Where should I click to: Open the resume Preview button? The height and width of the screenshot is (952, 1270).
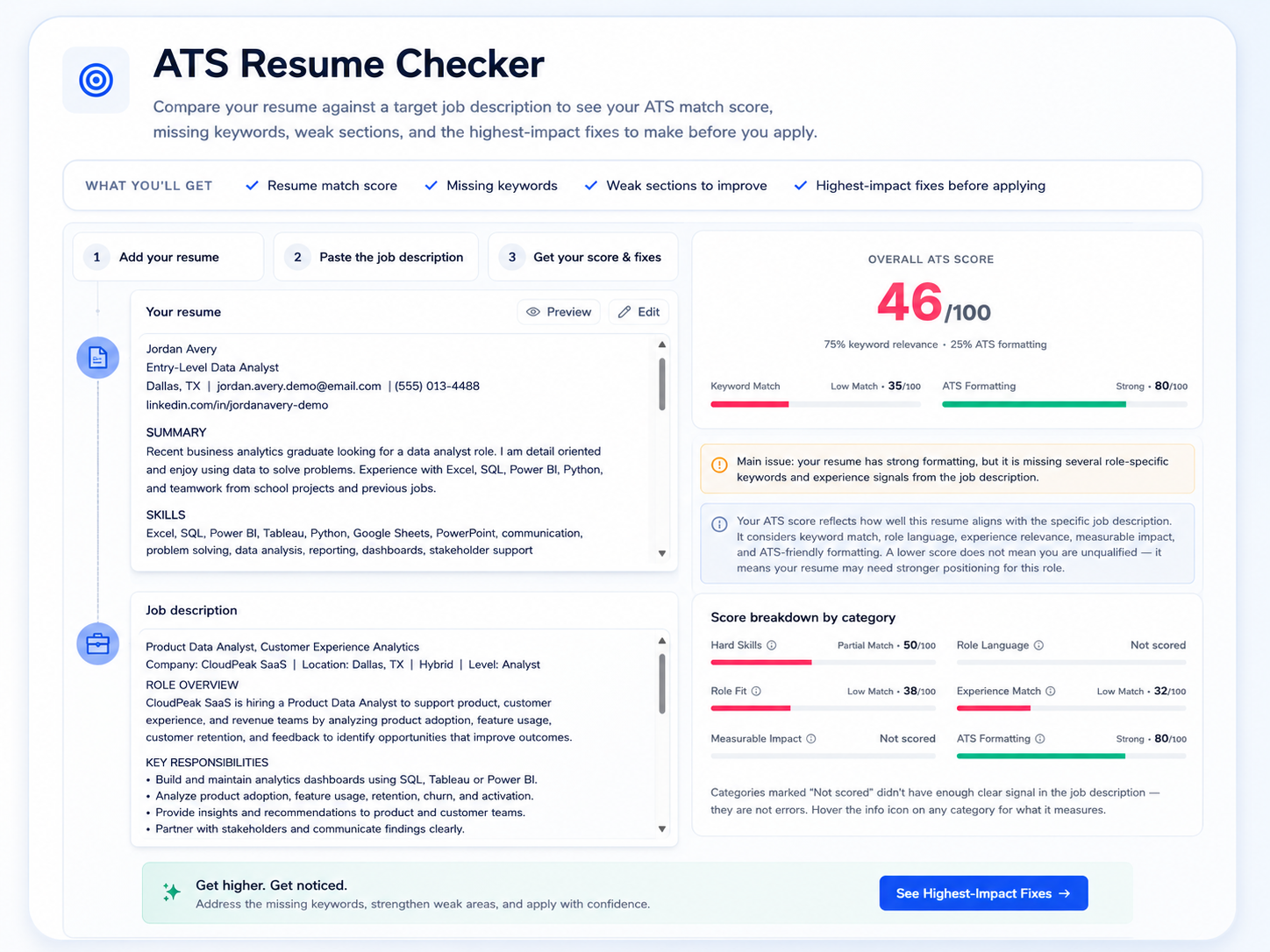click(x=559, y=312)
